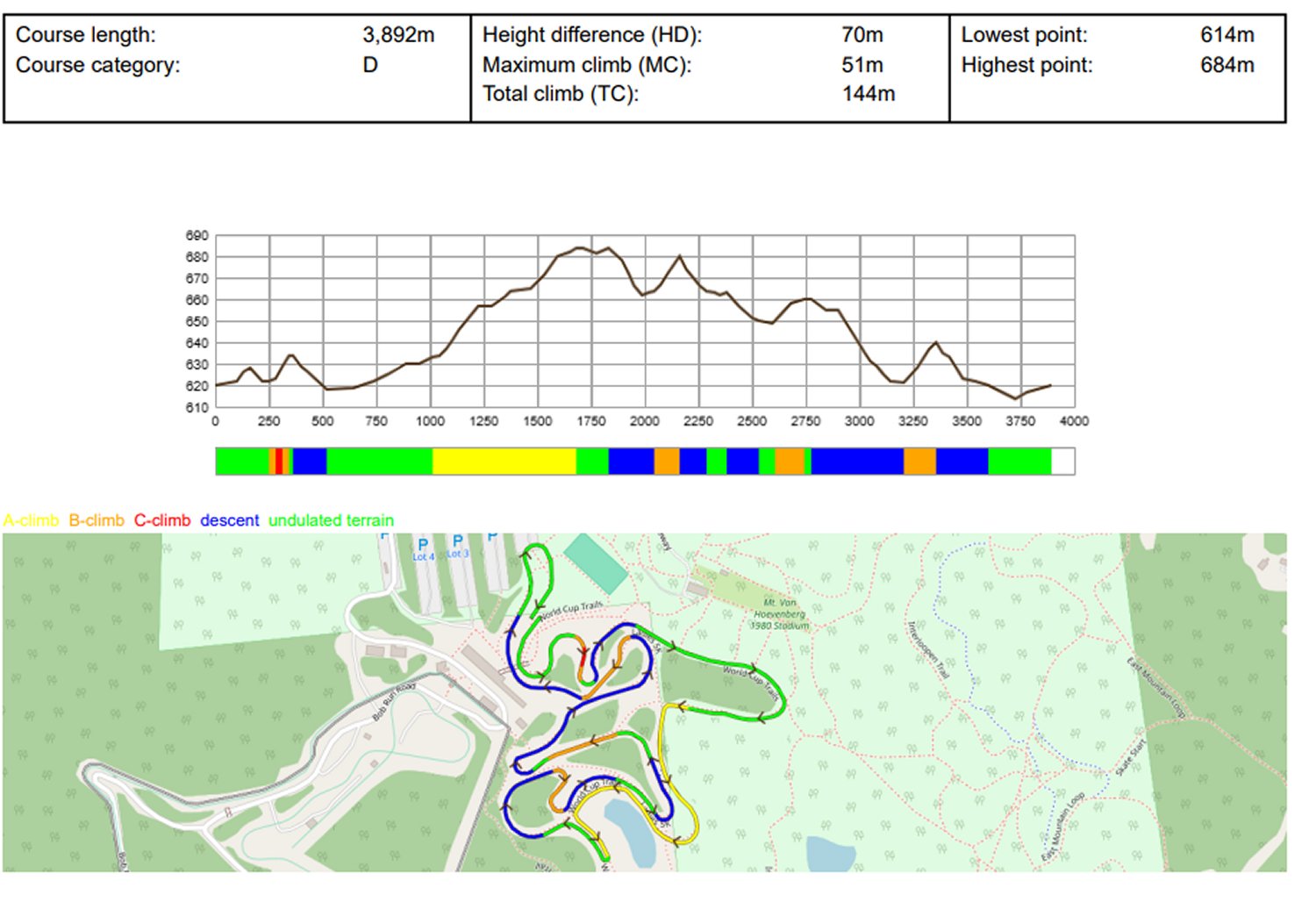The height and width of the screenshot is (902, 1316).
Task: Click the blue descent legend label
Action: click(229, 520)
